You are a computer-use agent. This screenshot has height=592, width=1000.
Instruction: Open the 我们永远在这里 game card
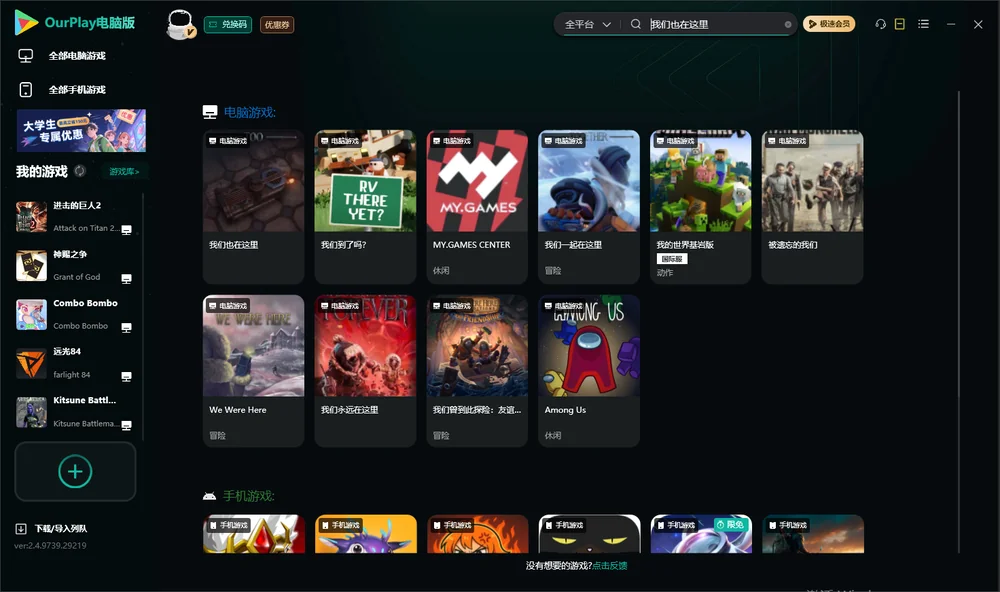(x=365, y=371)
